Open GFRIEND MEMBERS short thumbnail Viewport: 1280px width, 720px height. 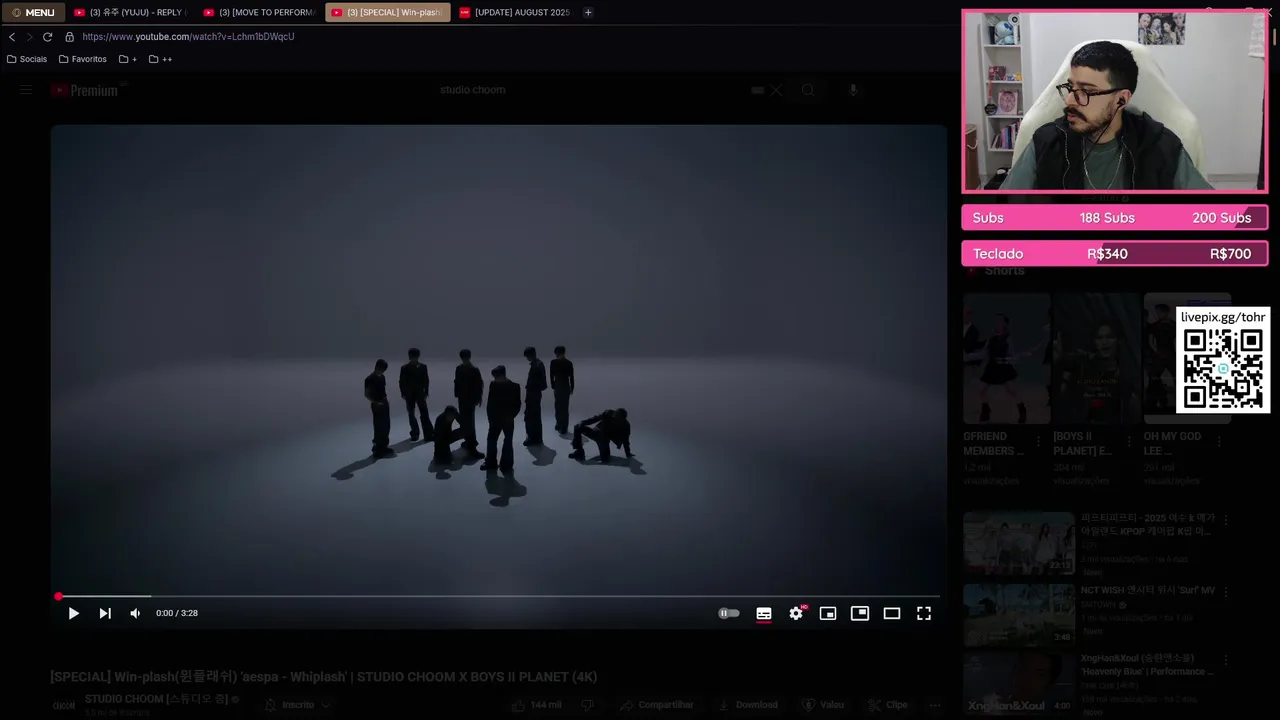pyautogui.click(x=1006, y=358)
